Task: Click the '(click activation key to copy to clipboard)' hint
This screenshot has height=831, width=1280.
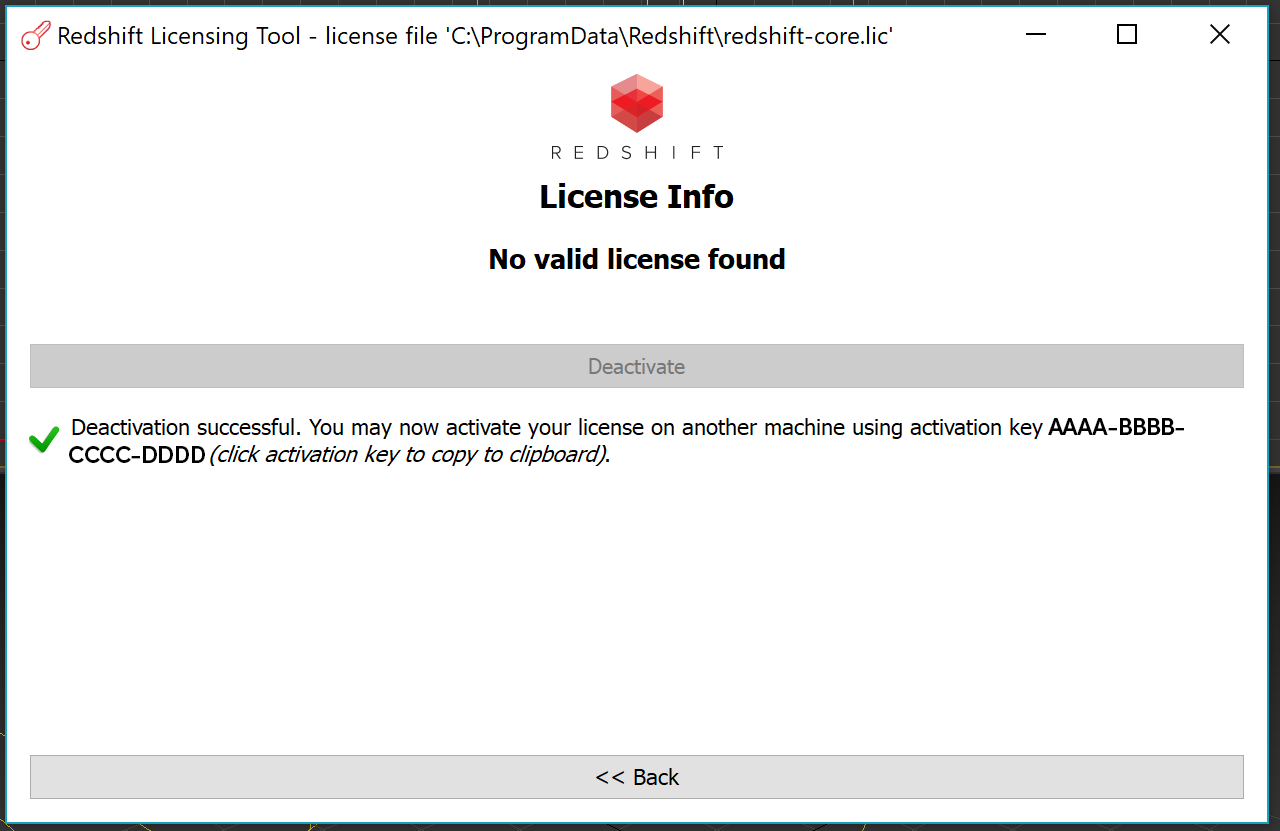Action: (410, 455)
